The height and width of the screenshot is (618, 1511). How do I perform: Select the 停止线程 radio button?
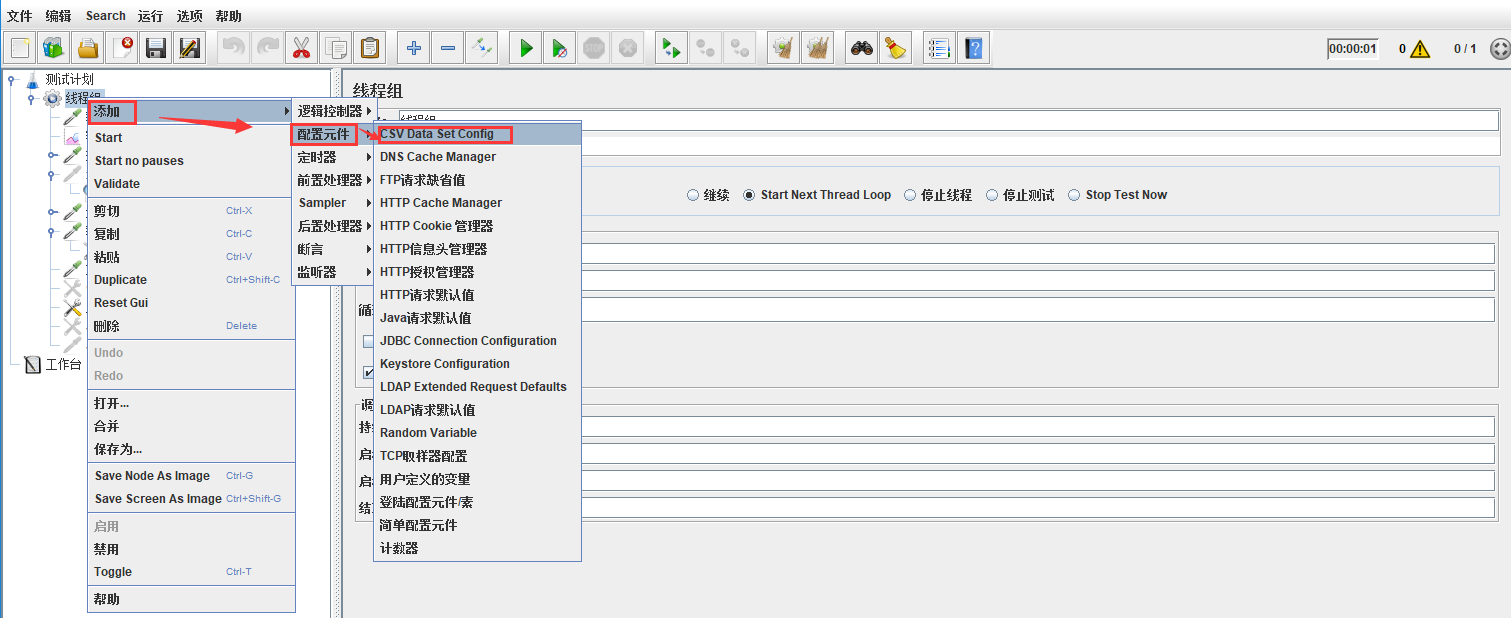pos(911,195)
